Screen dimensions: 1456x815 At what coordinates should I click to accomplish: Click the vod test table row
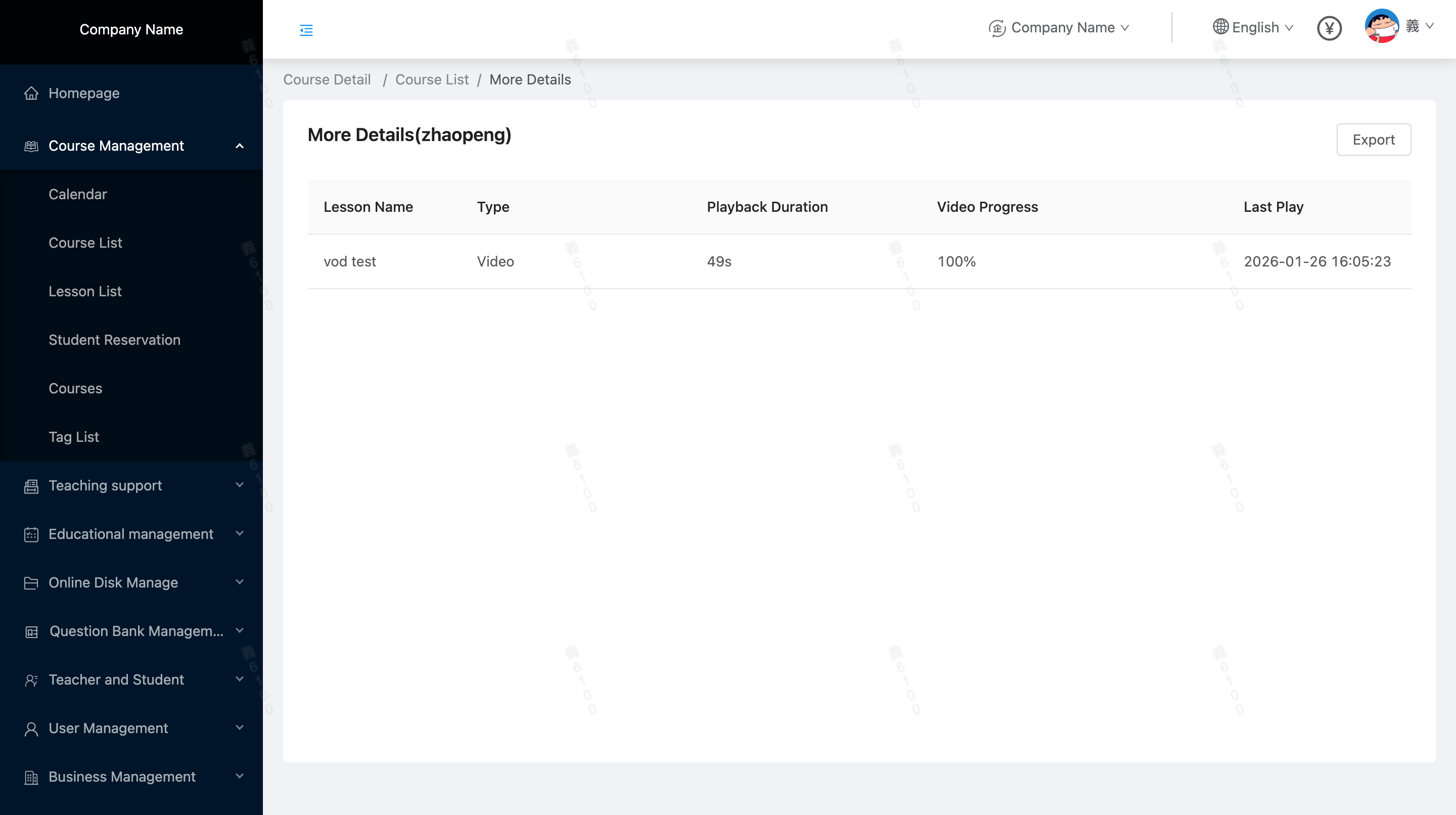click(x=858, y=262)
